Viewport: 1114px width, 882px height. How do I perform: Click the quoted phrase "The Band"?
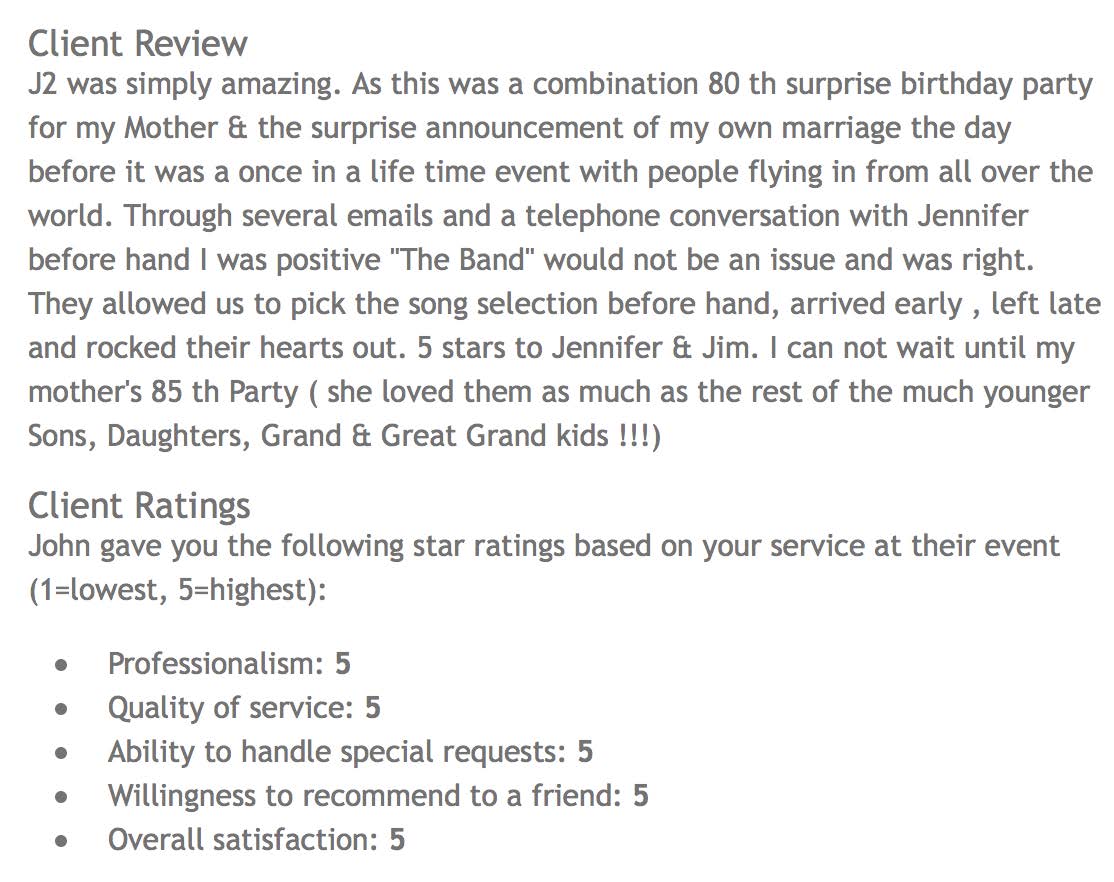(x=468, y=260)
